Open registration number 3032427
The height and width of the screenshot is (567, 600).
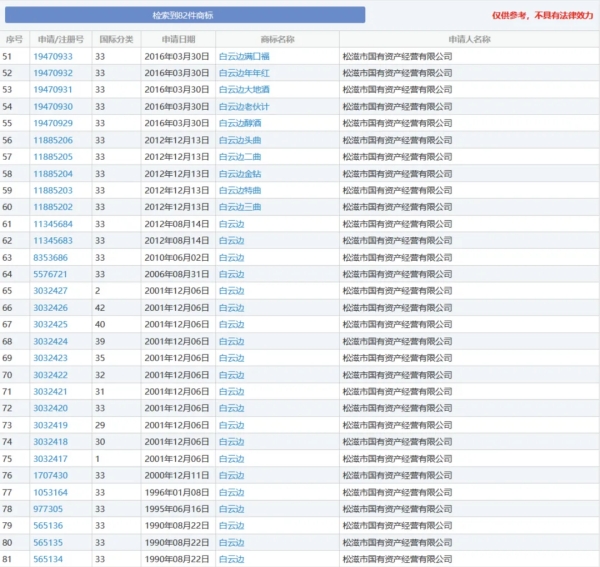pos(50,291)
